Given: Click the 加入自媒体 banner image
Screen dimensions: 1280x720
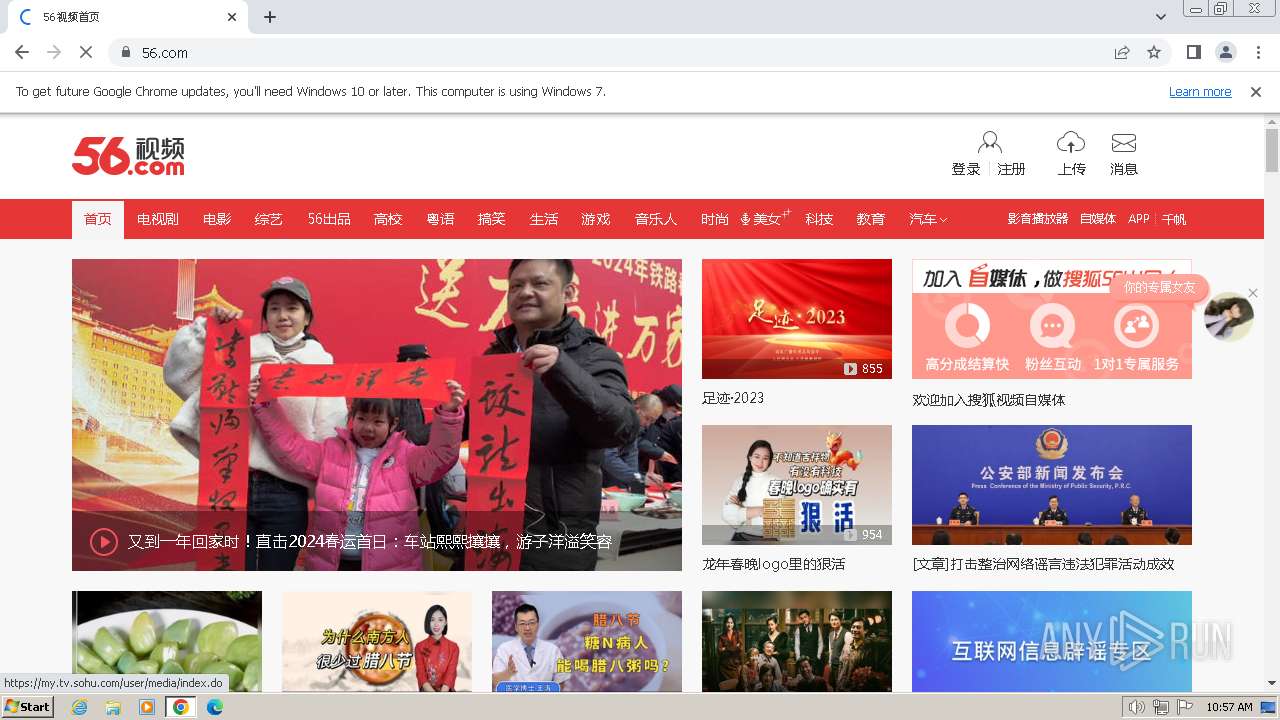Looking at the screenshot, I should click(1052, 319).
